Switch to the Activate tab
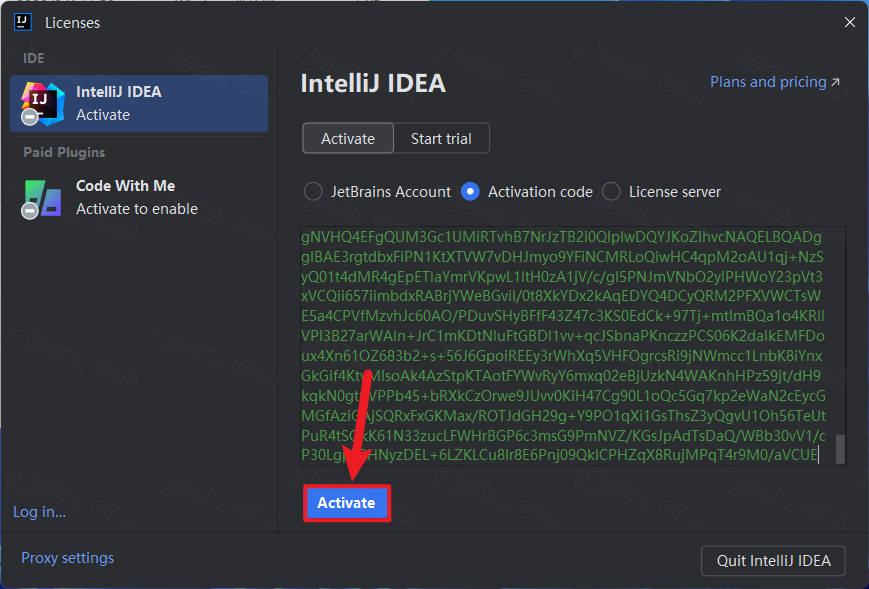 [348, 139]
